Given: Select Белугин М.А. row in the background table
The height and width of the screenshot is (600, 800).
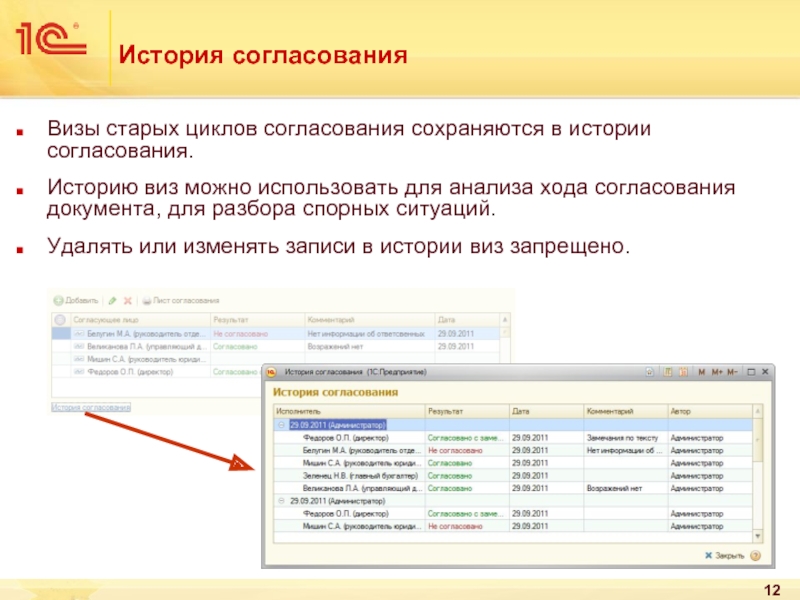Looking at the screenshot, I should (x=276, y=334).
